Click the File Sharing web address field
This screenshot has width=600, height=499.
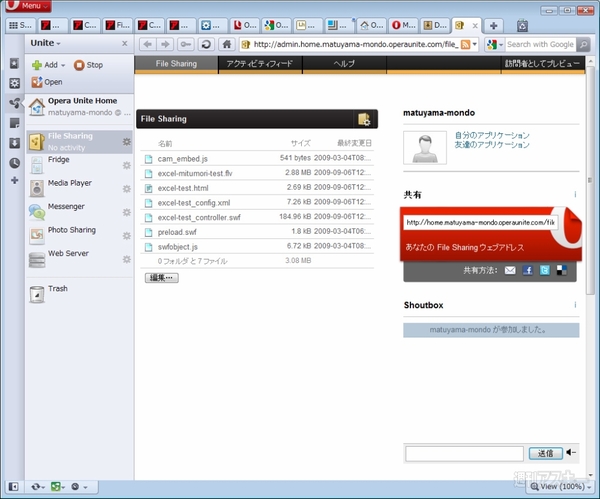480,222
